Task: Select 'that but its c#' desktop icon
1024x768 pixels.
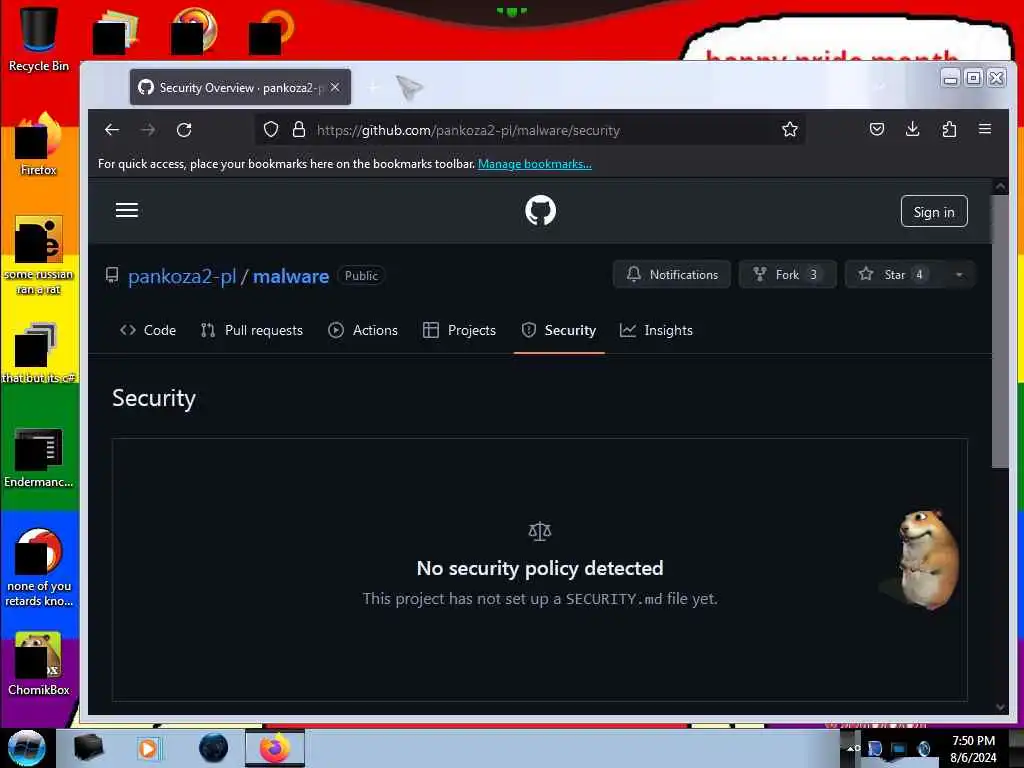Action: coord(39,353)
